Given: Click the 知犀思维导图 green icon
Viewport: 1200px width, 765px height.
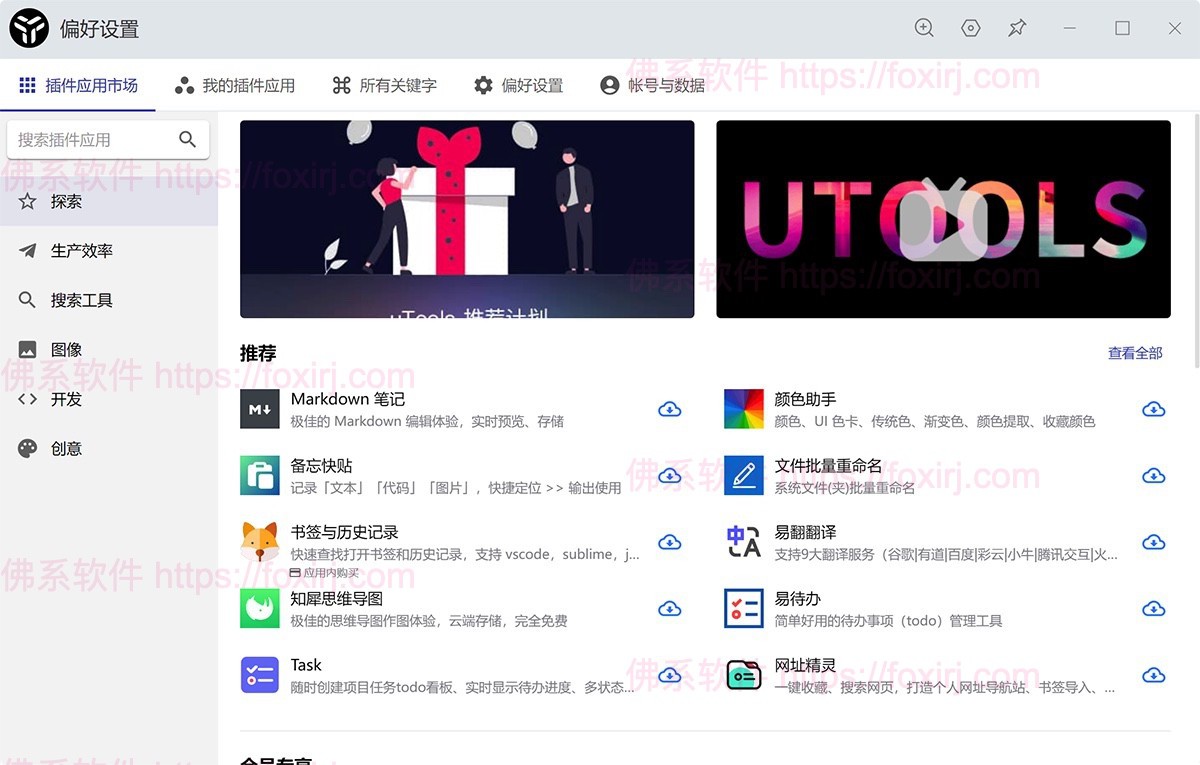Looking at the screenshot, I should [260, 609].
